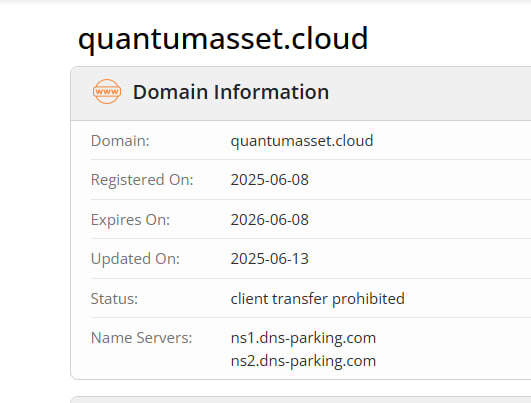Click the quantumasset.cloud page heading
Image resolution: width=531 pixels, height=403 pixels.
point(223,39)
